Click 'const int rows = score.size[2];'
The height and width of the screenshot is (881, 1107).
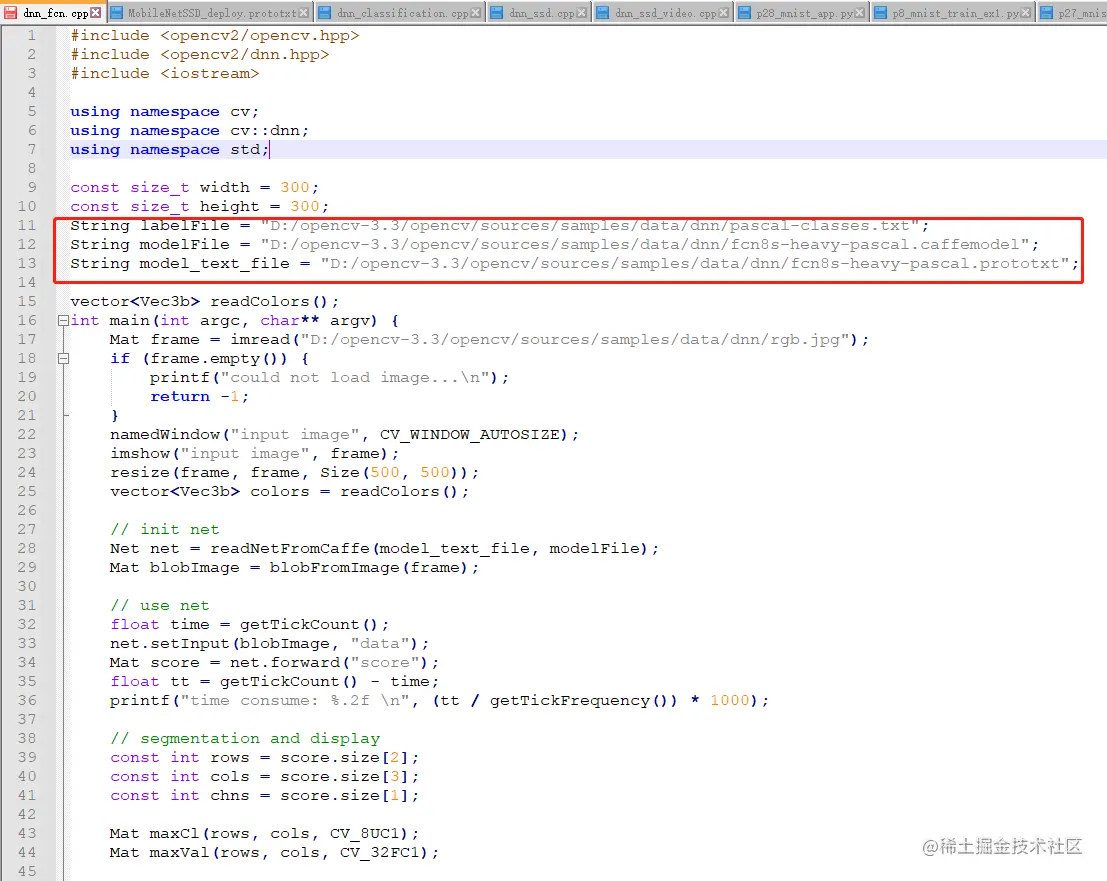(x=265, y=757)
